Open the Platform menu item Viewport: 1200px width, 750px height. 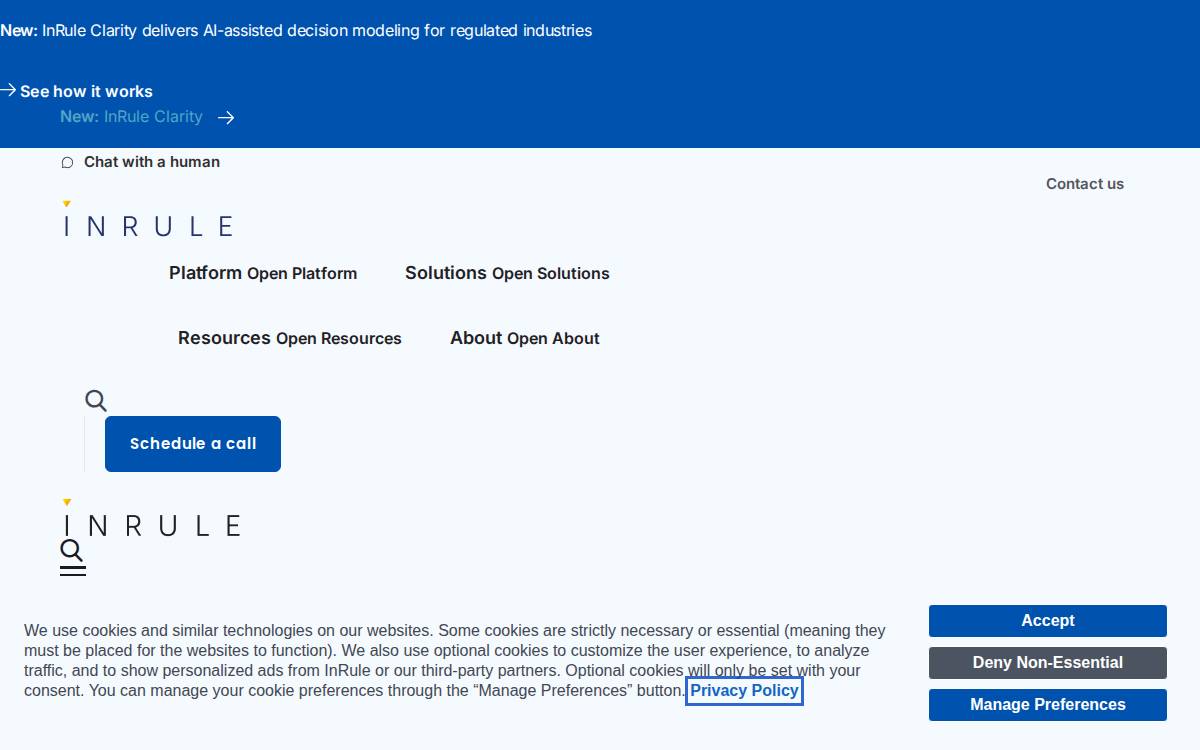tap(205, 273)
